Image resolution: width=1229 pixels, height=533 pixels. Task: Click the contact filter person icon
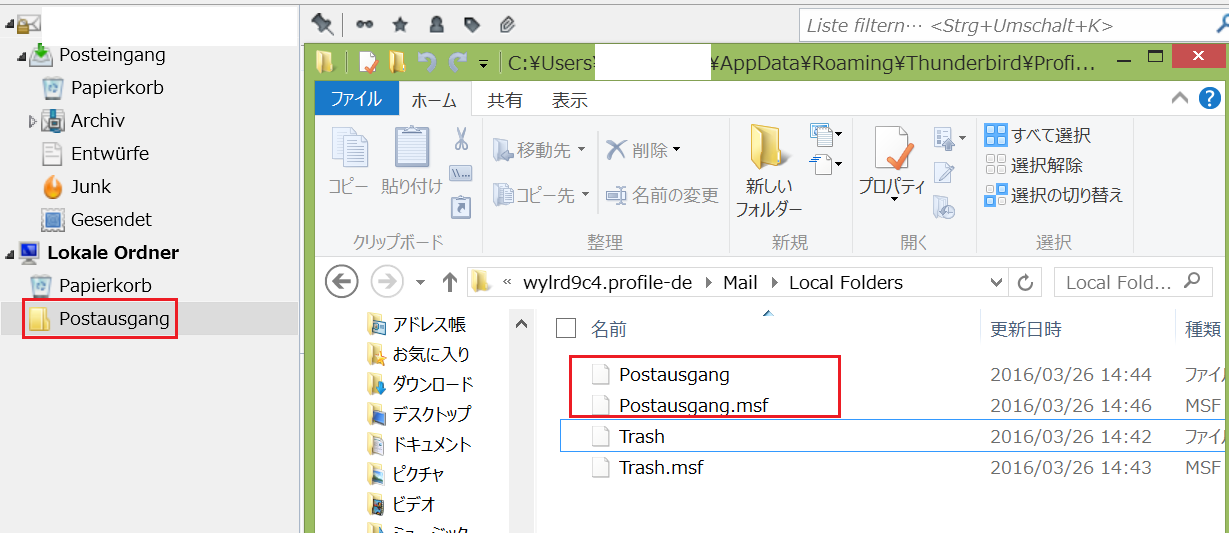(436, 24)
